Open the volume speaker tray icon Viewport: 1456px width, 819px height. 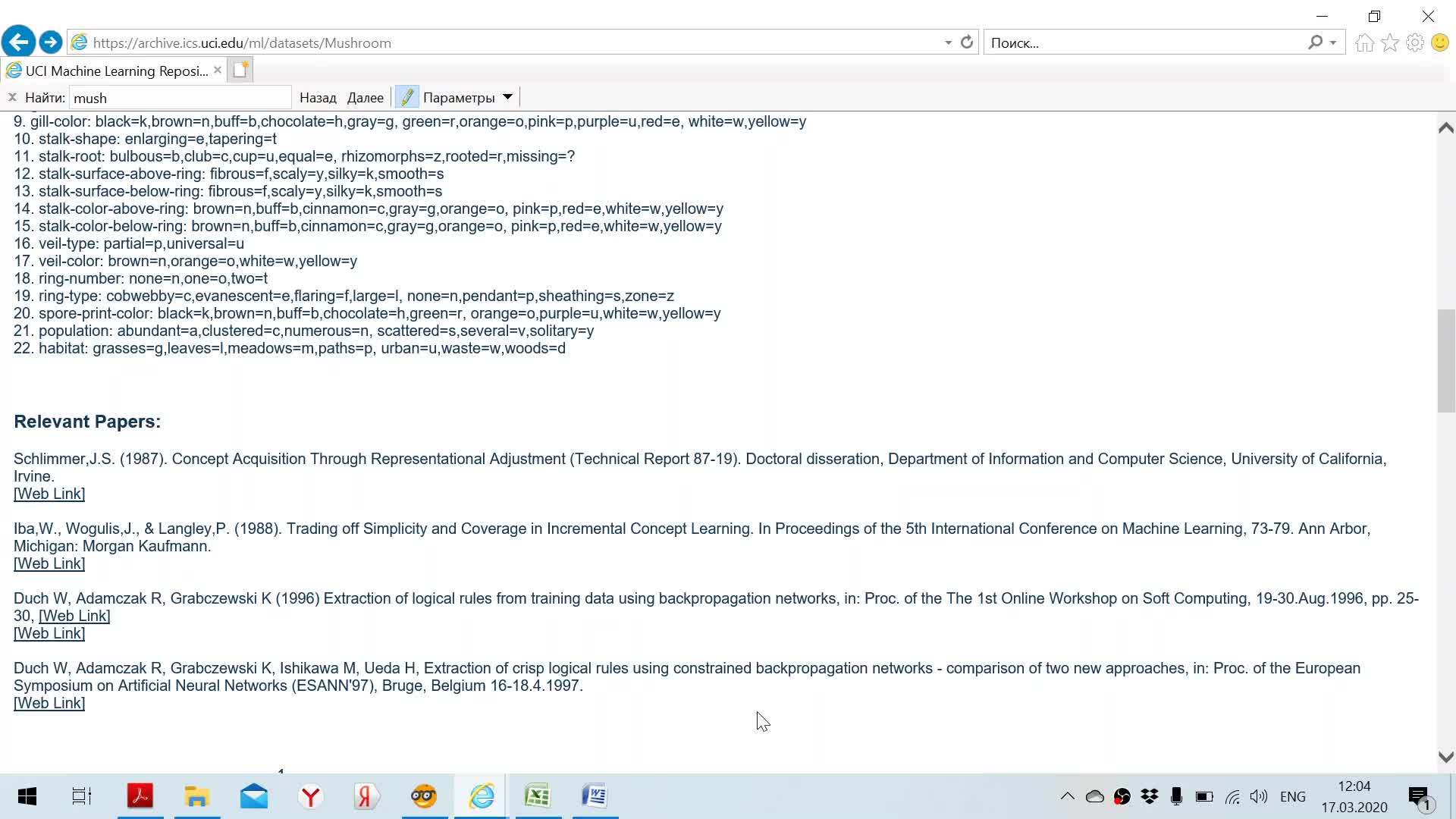1259,796
